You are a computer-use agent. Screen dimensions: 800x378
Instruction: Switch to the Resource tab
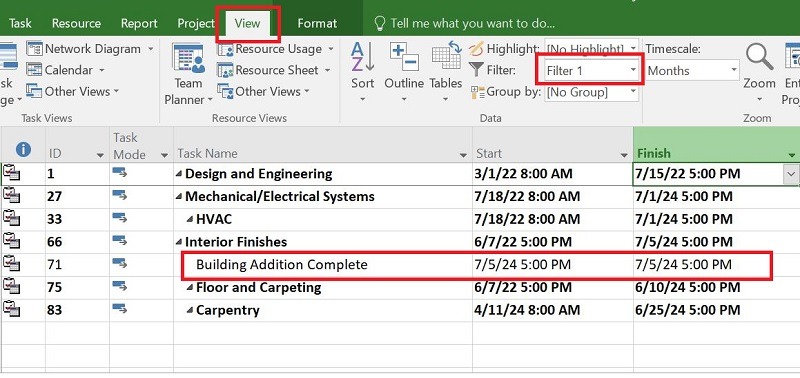coord(76,23)
